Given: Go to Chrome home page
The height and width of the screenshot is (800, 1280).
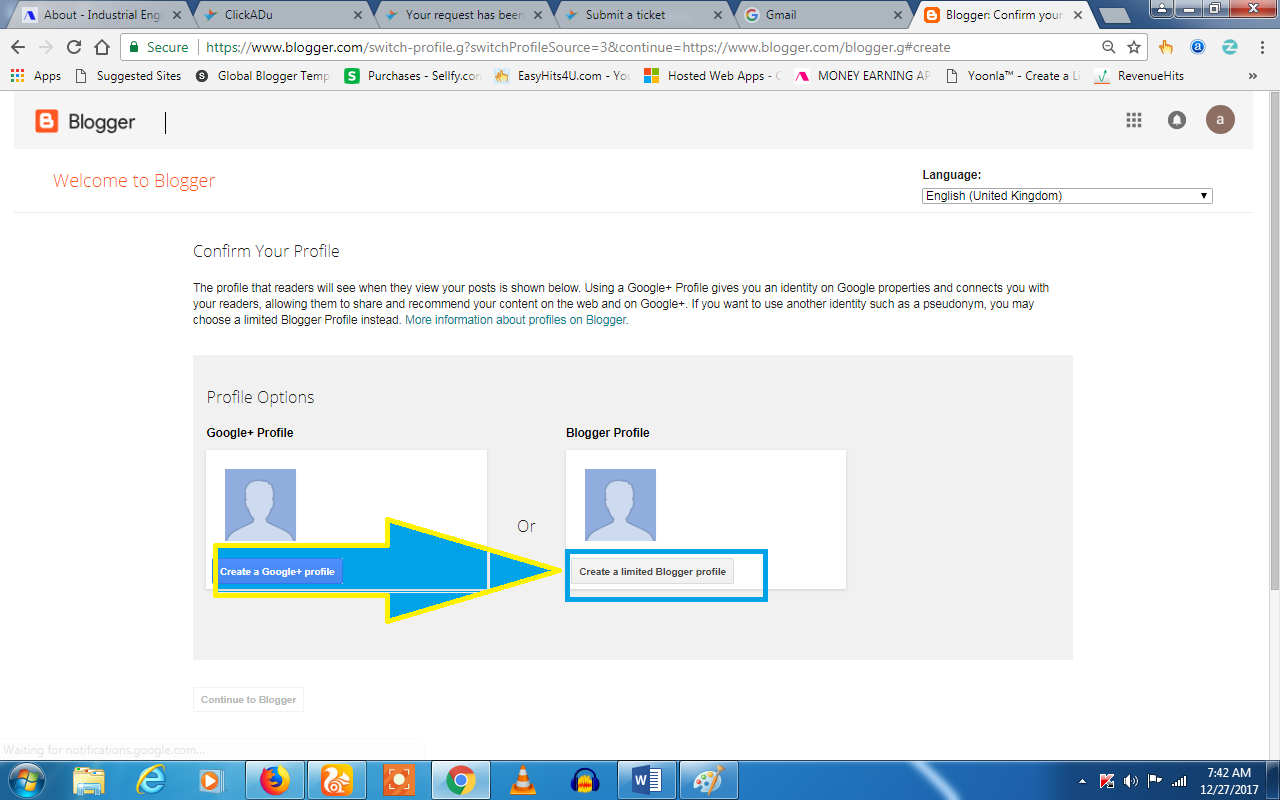Looking at the screenshot, I should (101, 47).
